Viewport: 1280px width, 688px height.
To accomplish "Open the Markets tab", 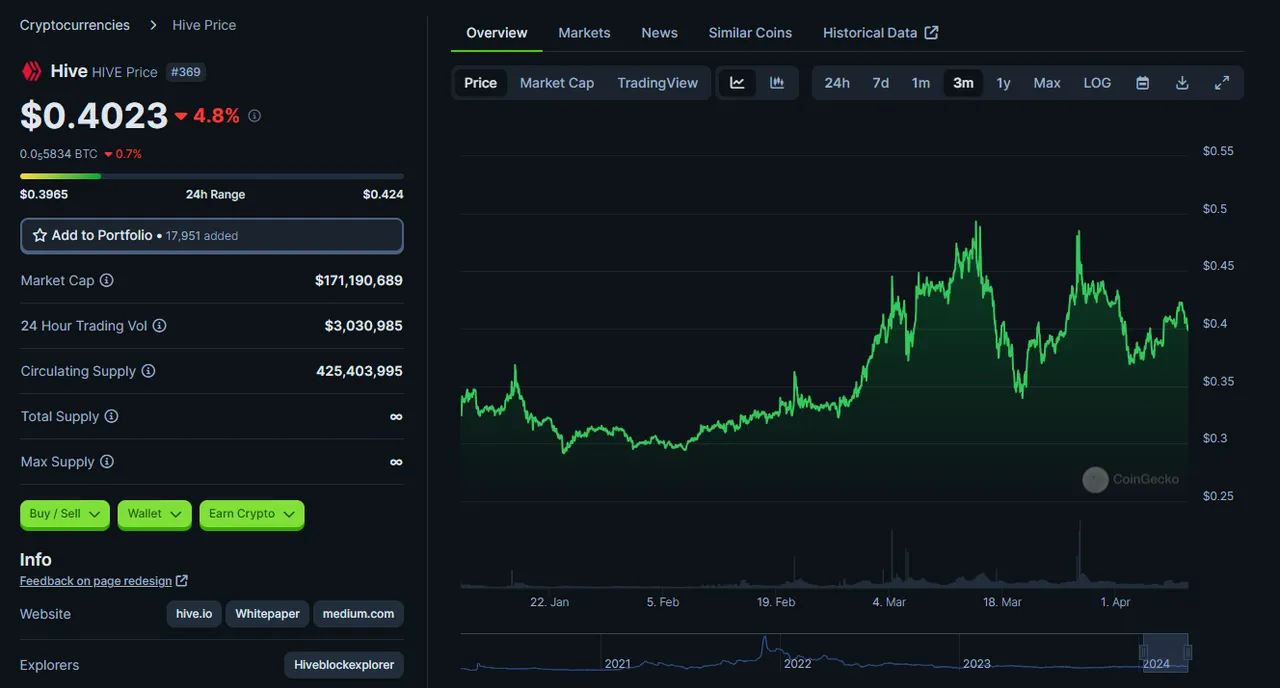I will click(x=584, y=33).
